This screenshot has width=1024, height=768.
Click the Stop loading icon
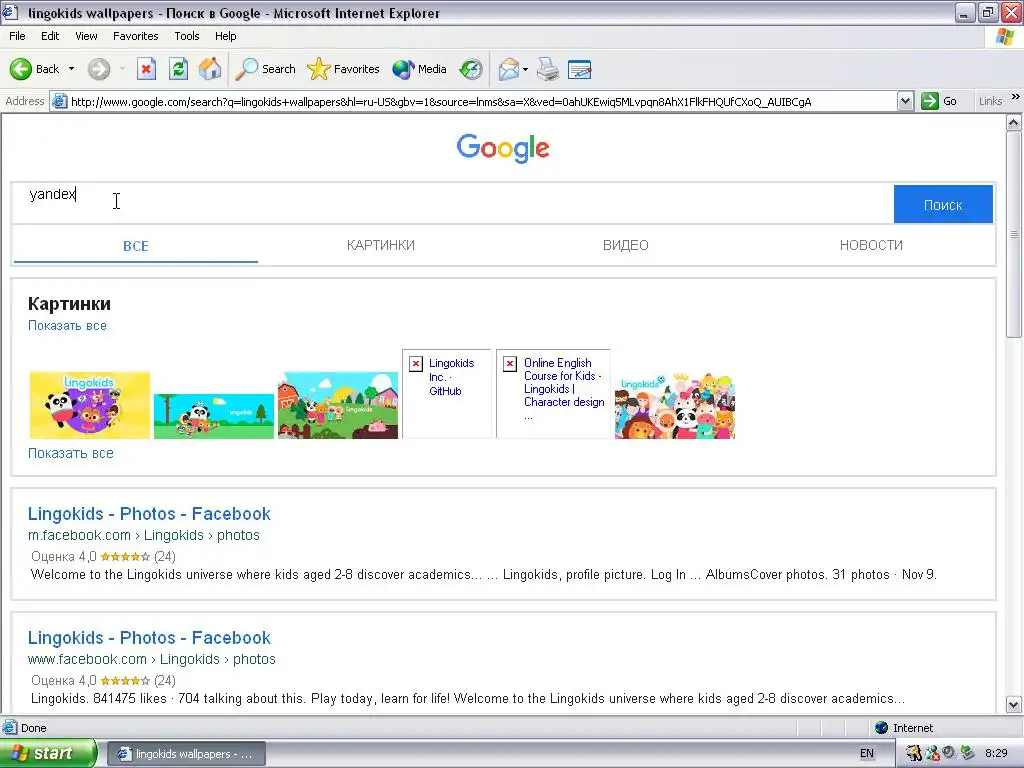146,69
